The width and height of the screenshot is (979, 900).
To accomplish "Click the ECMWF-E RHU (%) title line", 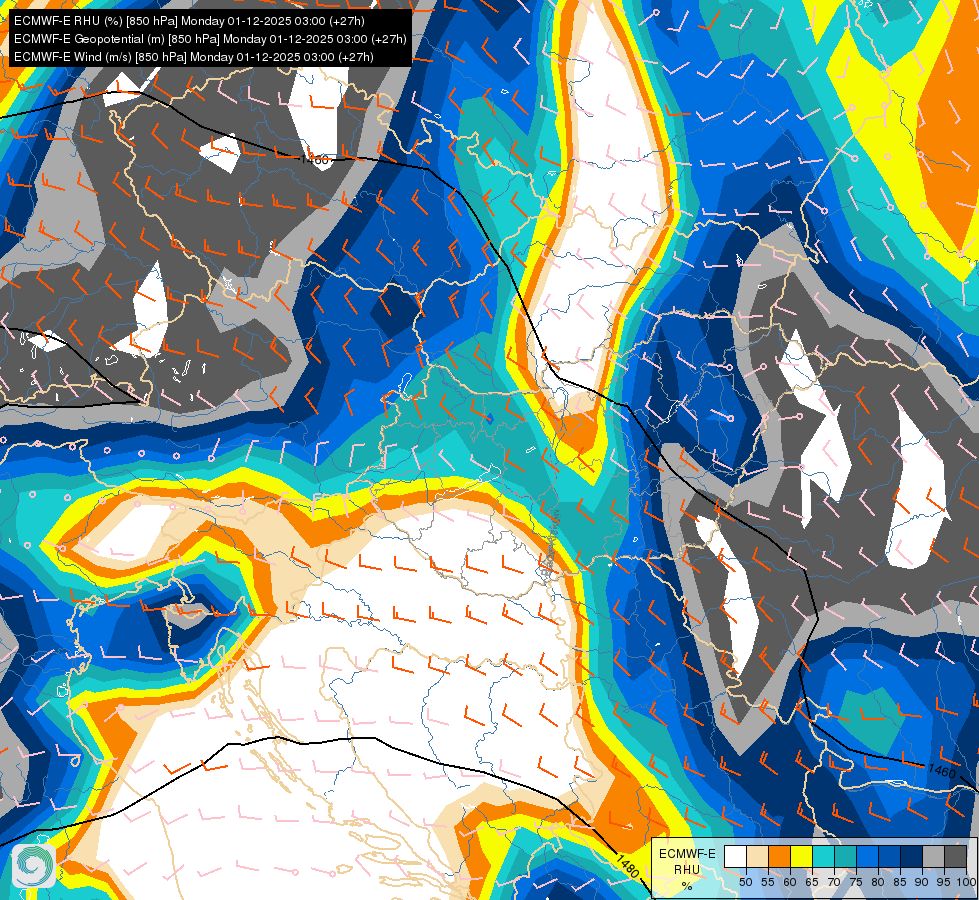I will coord(189,21).
